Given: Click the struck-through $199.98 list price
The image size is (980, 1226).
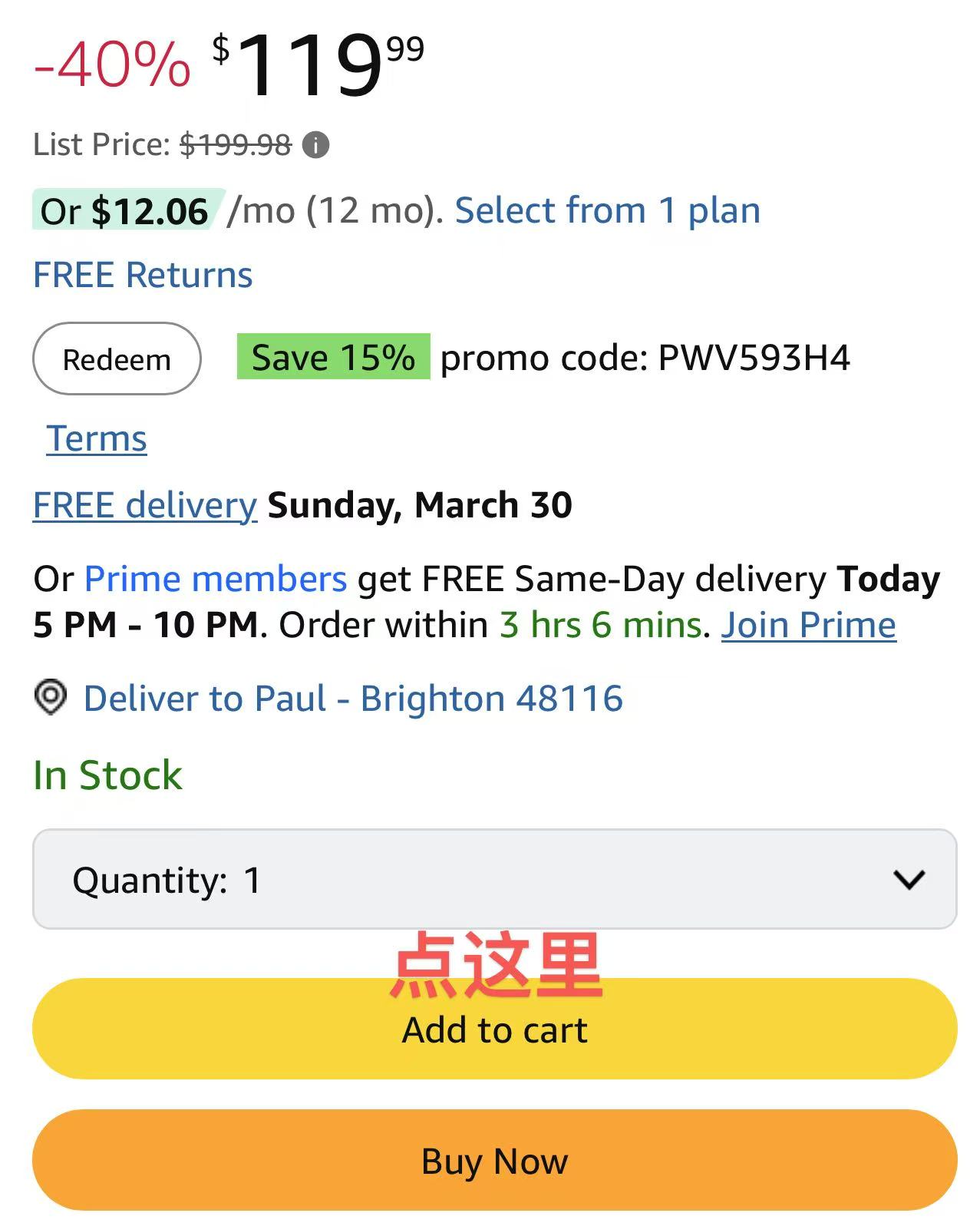Looking at the screenshot, I should 236,144.
